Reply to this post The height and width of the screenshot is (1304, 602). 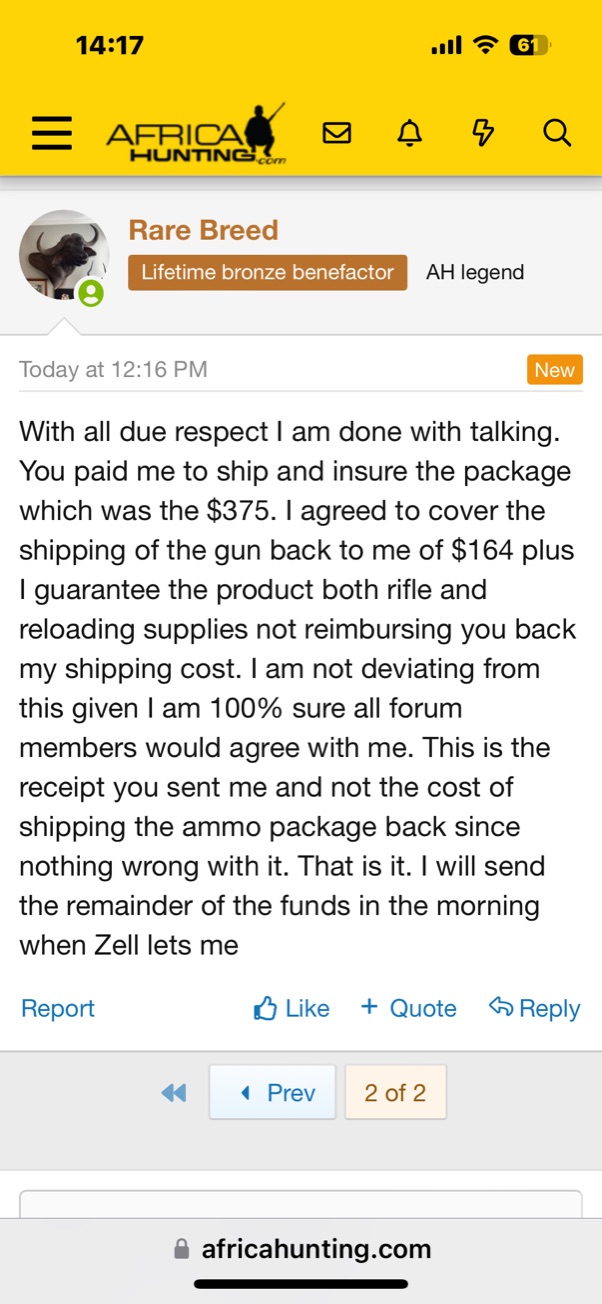(x=534, y=1009)
